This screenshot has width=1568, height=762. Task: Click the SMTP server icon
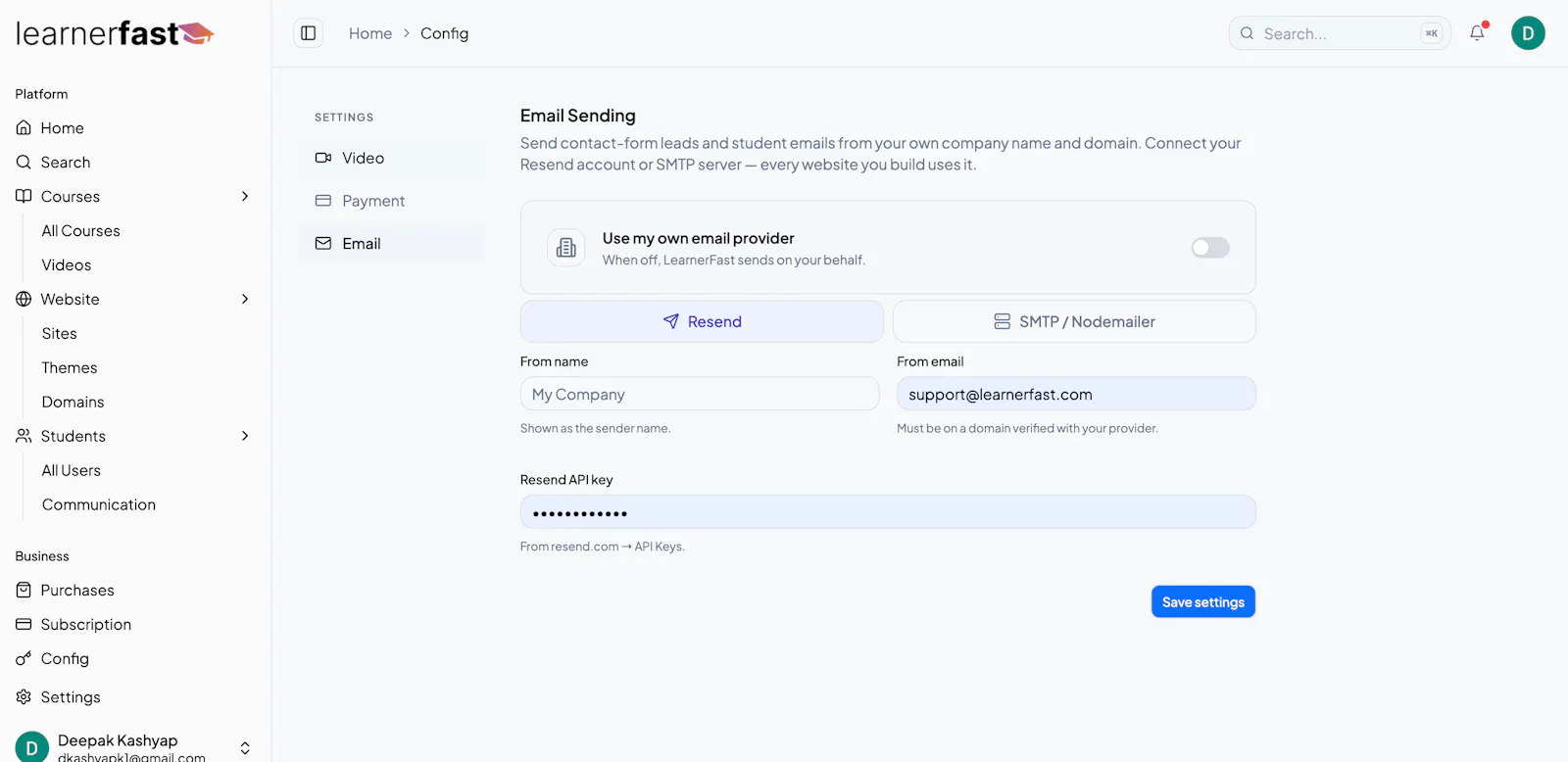(1002, 321)
